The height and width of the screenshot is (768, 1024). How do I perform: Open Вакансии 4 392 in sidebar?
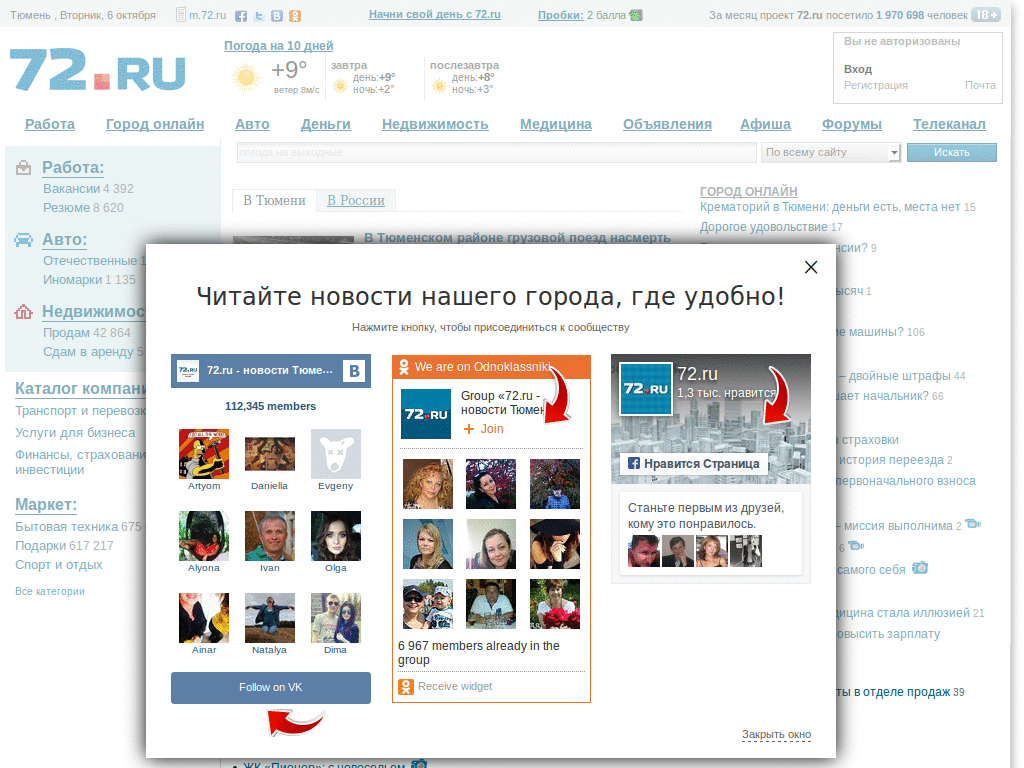coord(88,189)
